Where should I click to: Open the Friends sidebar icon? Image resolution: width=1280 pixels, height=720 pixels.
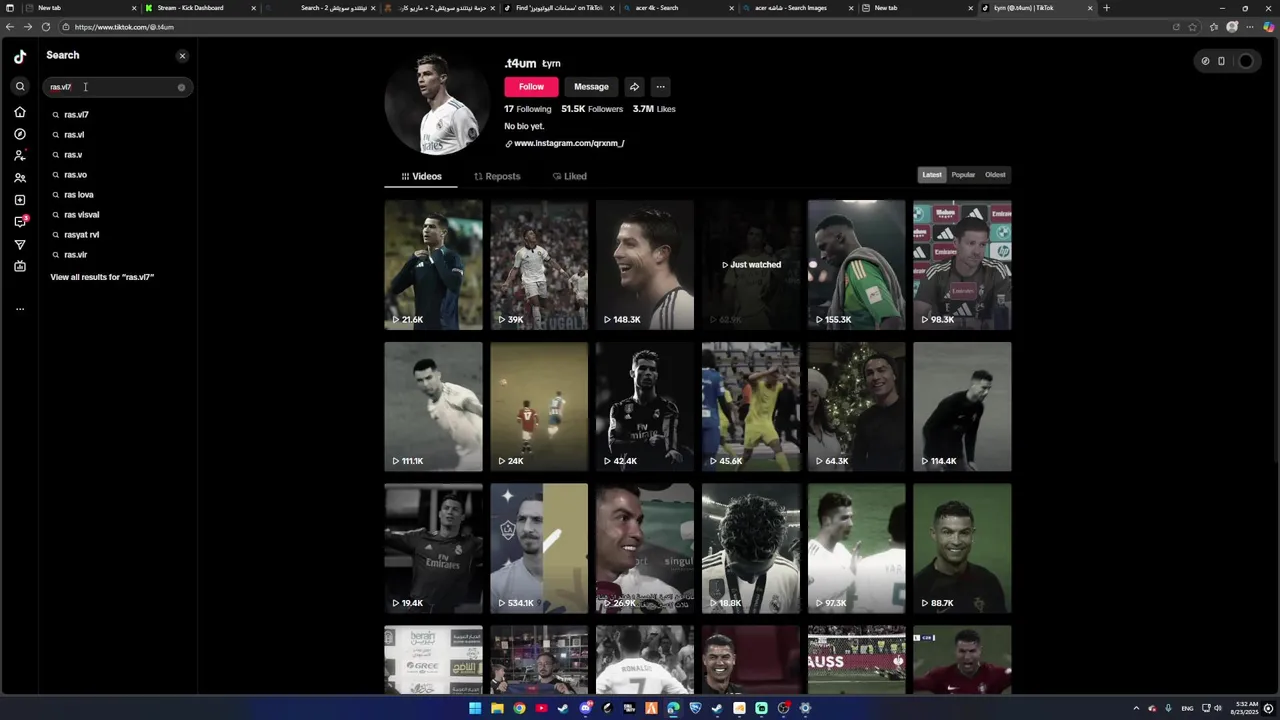[x=20, y=178]
